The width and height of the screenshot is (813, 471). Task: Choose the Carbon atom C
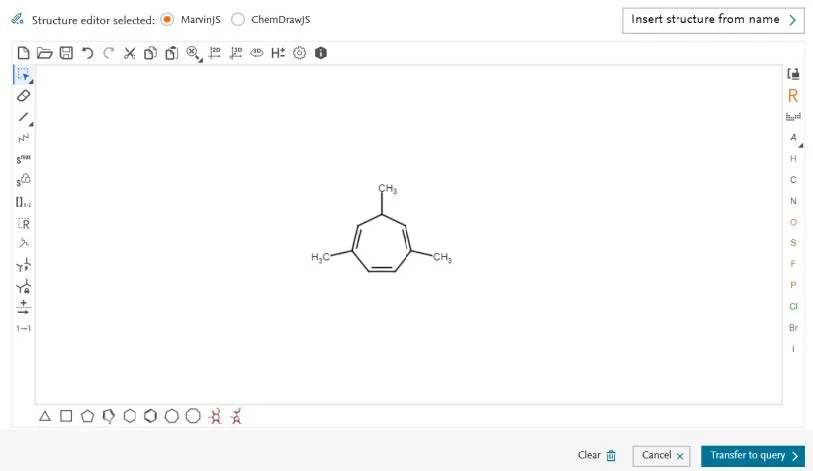793,180
